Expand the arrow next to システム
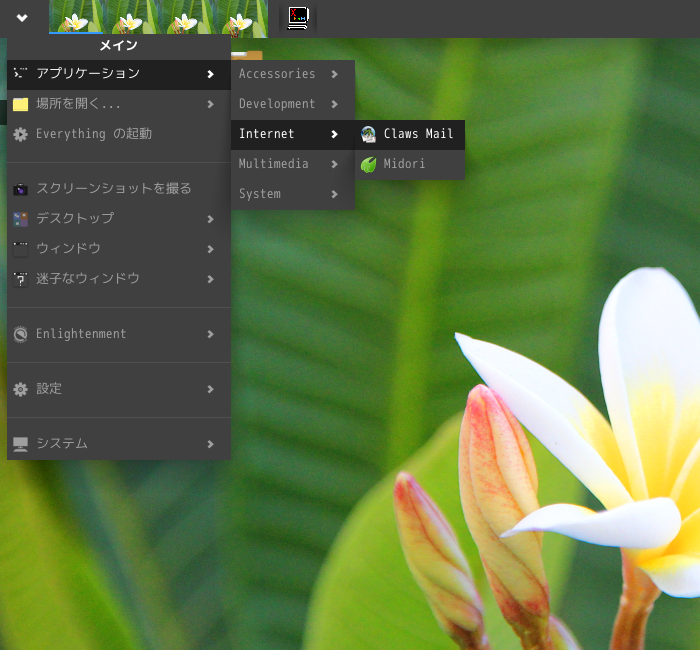 click(210, 444)
